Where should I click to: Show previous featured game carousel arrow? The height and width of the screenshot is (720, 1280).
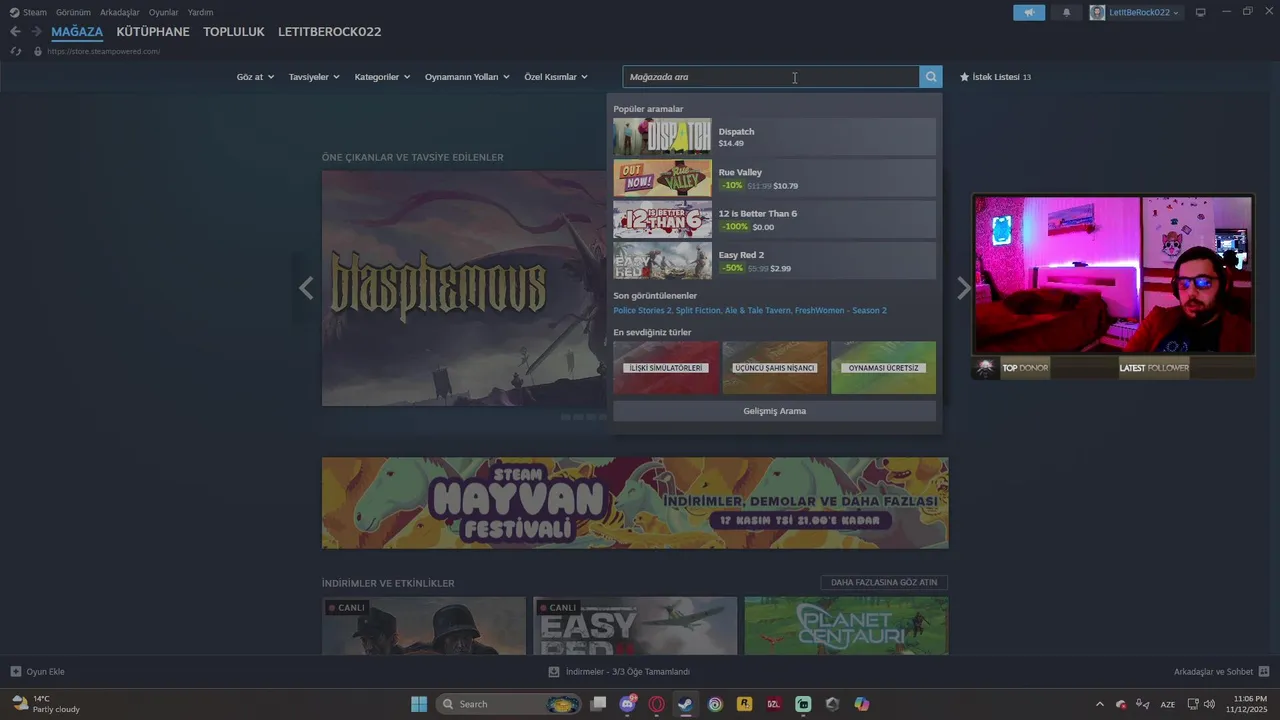click(306, 288)
